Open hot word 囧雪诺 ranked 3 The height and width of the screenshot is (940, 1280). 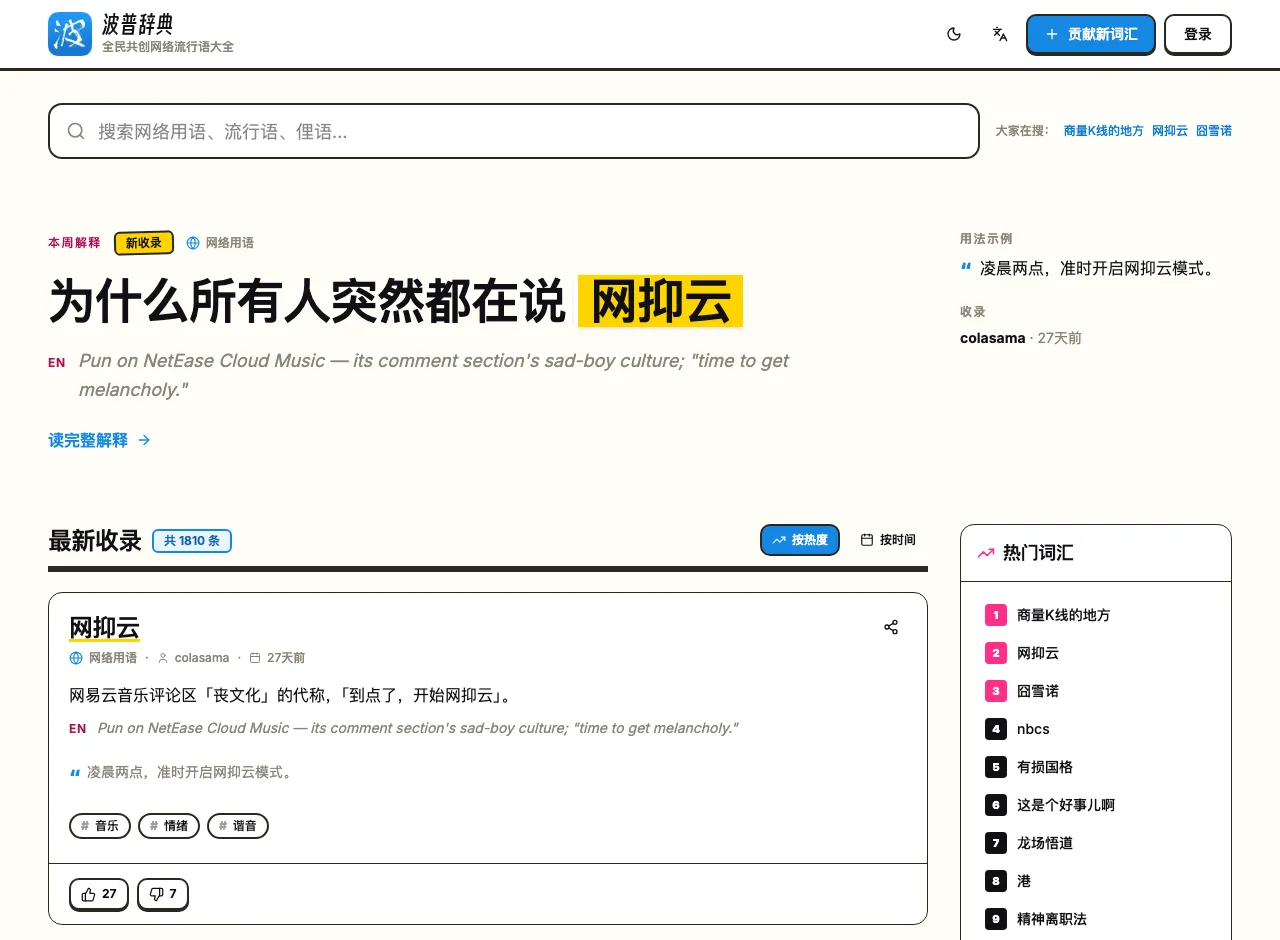pyautogui.click(x=1037, y=691)
